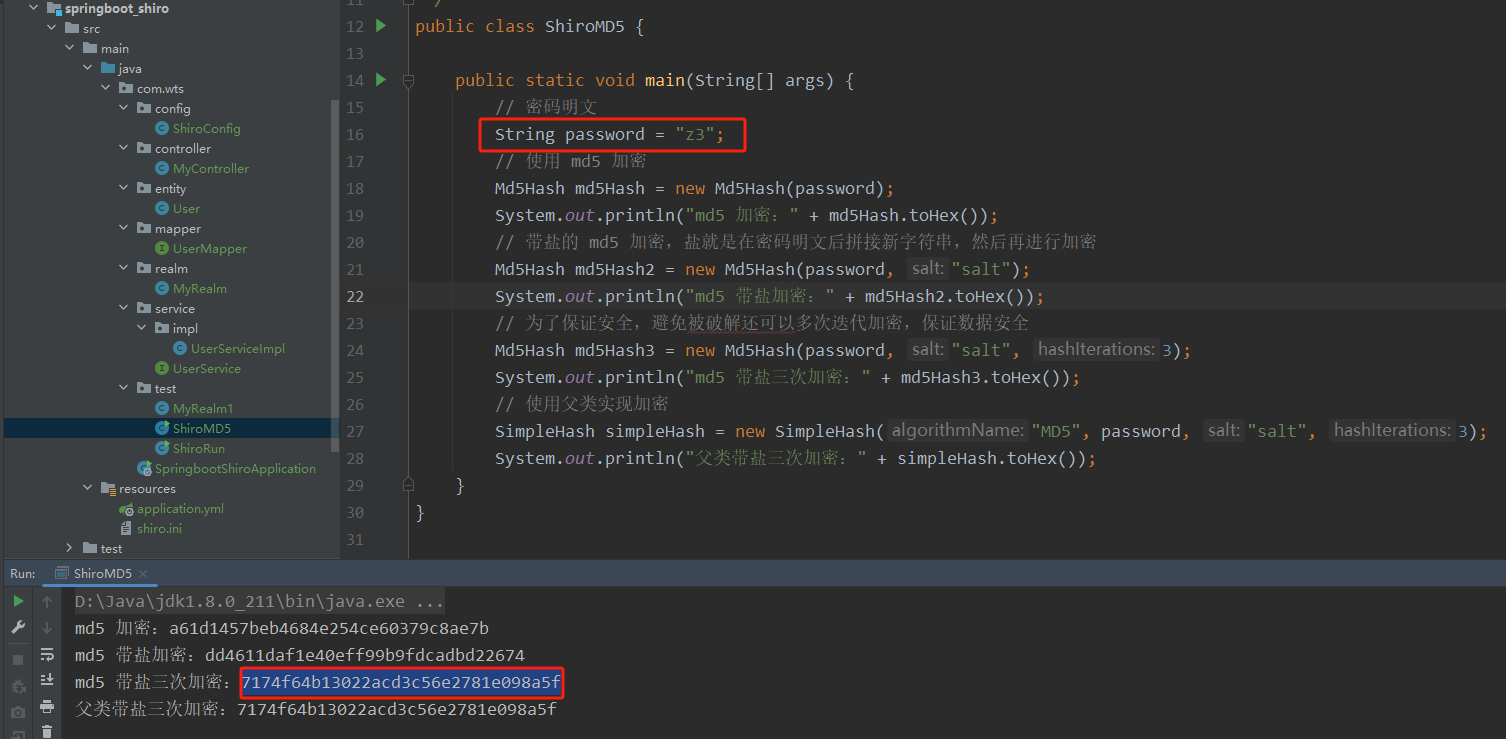The width and height of the screenshot is (1506, 739).
Task: Clear console with the trash icon
Action: [x=47, y=731]
